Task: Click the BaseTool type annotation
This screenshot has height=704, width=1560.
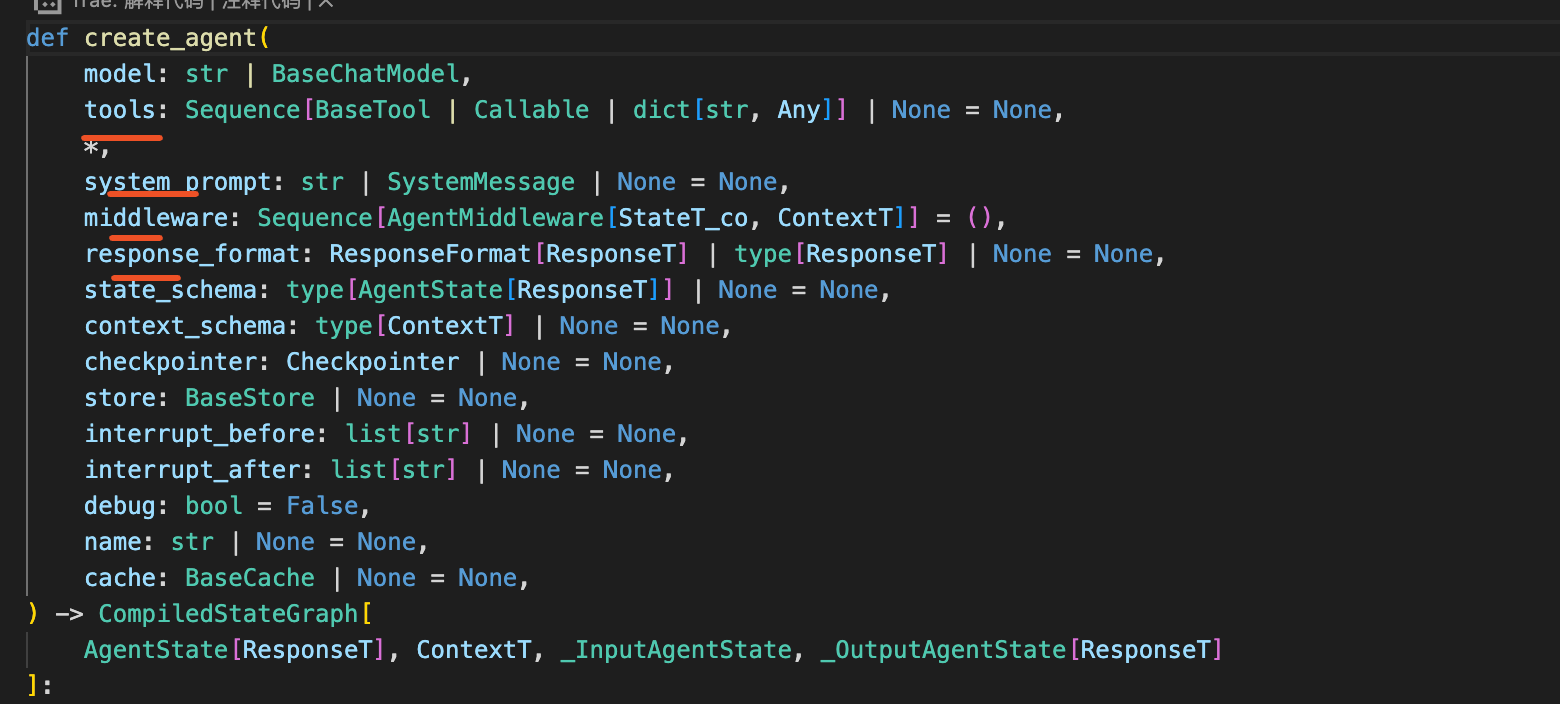Action: [373, 110]
